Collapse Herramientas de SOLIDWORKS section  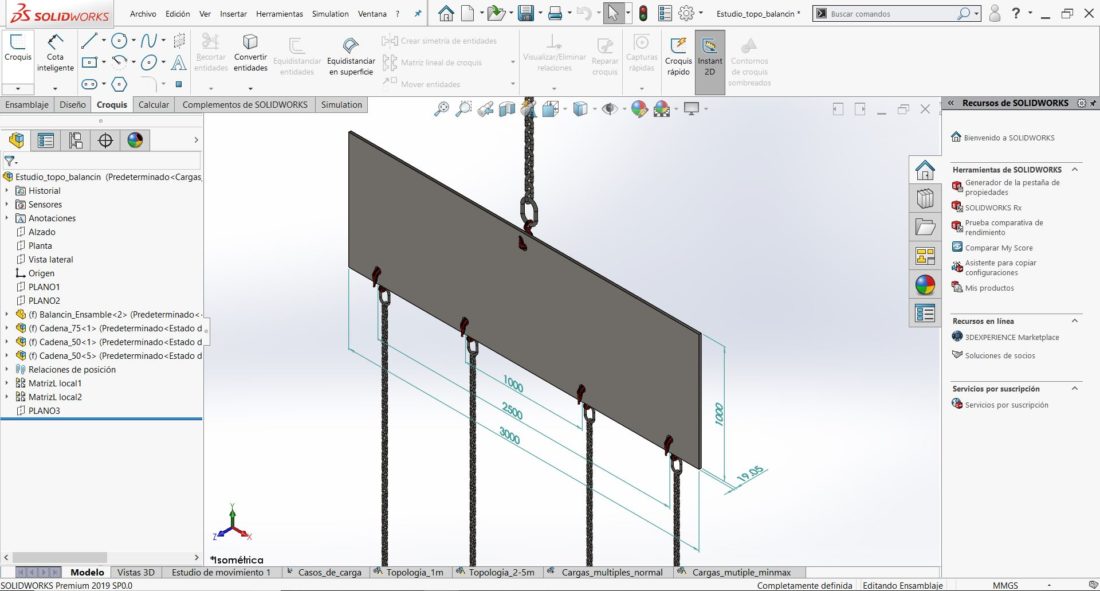(x=1075, y=169)
